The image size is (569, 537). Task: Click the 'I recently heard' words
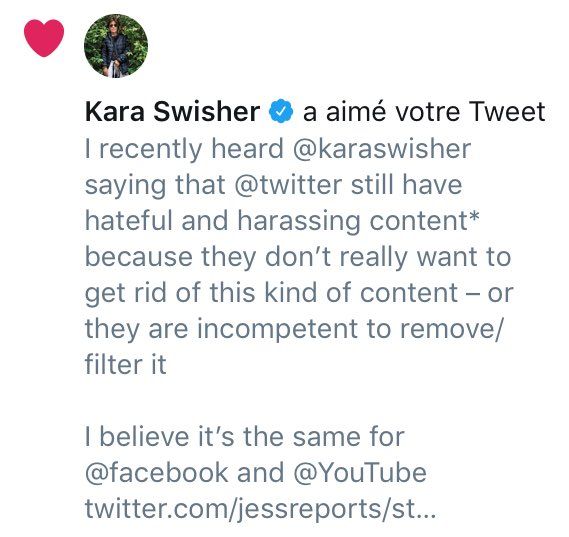click(x=184, y=149)
